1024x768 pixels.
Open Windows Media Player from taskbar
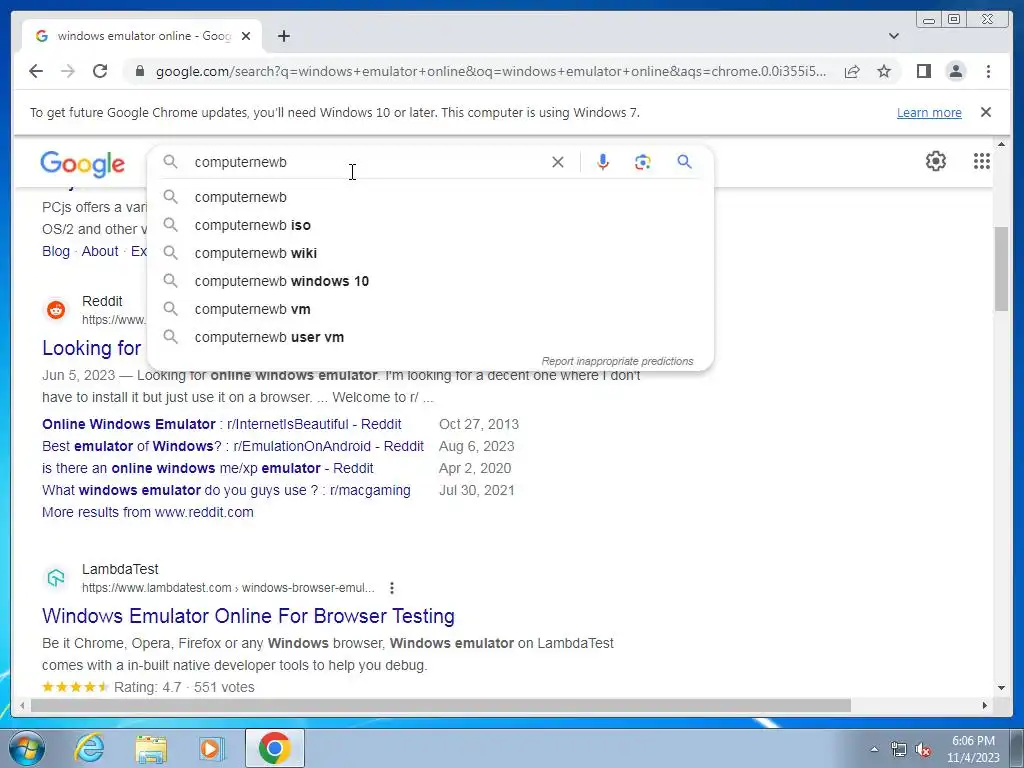[210, 748]
